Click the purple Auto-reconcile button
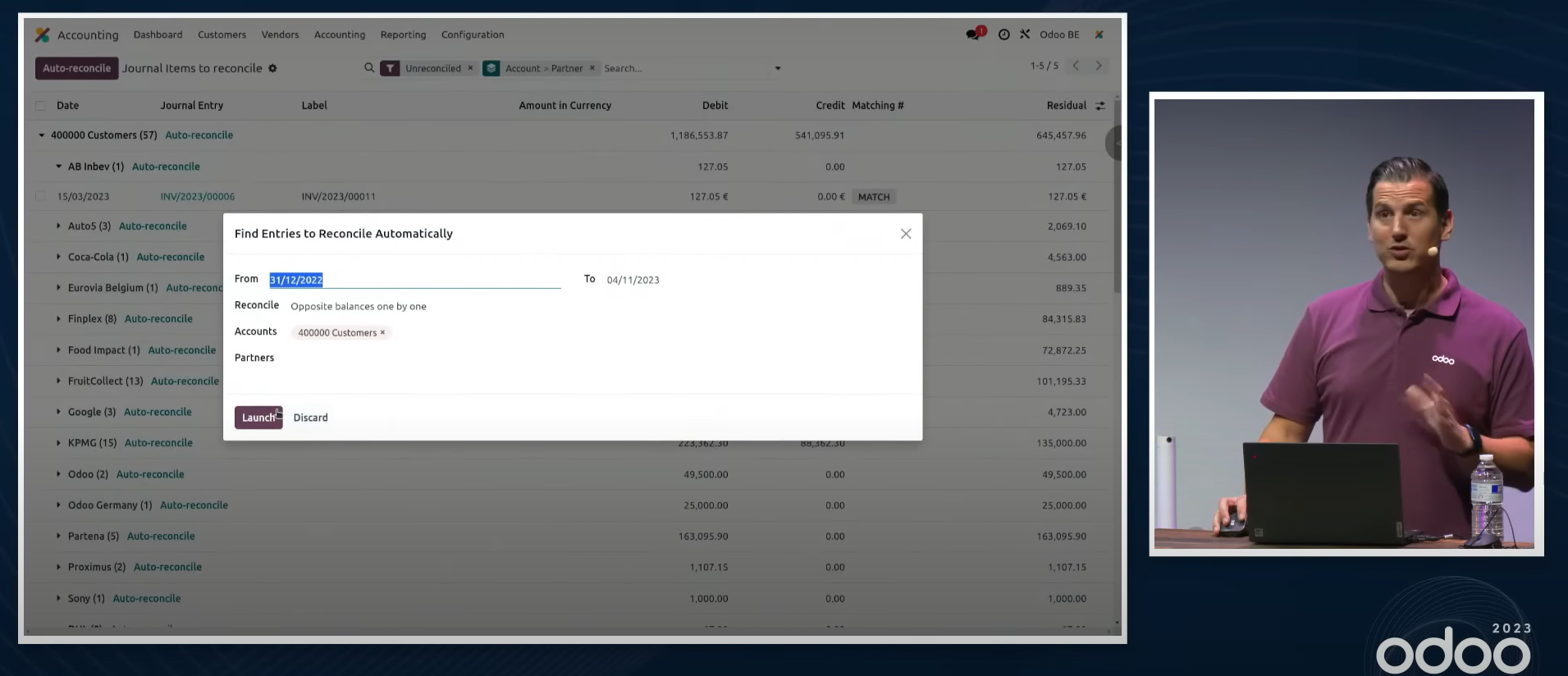Viewport: 1568px width, 676px height. (76, 68)
